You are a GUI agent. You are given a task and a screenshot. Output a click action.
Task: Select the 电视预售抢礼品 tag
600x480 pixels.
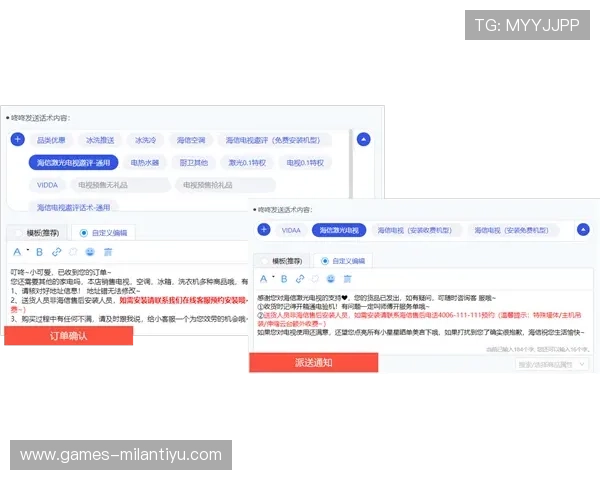(x=225, y=185)
